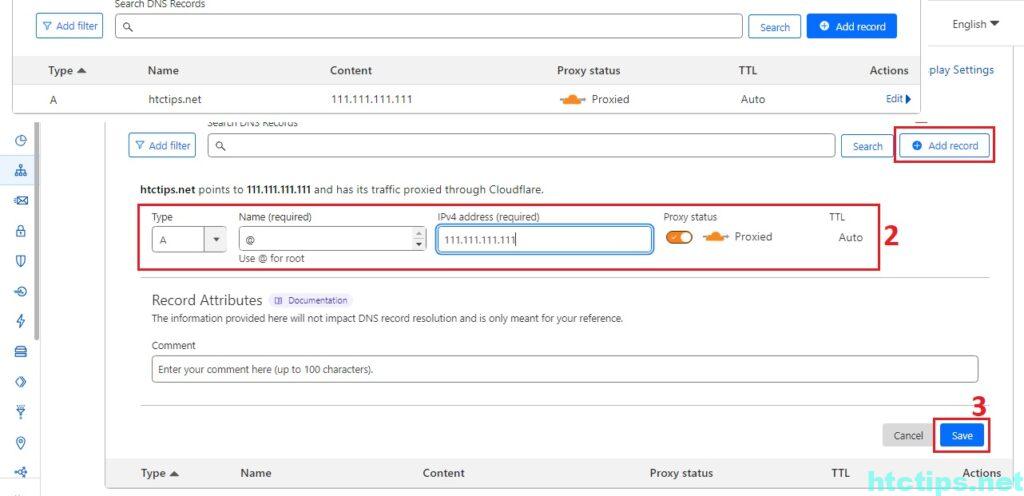
Task: Open the Caching sidebar icon
Action: [x=20, y=351]
